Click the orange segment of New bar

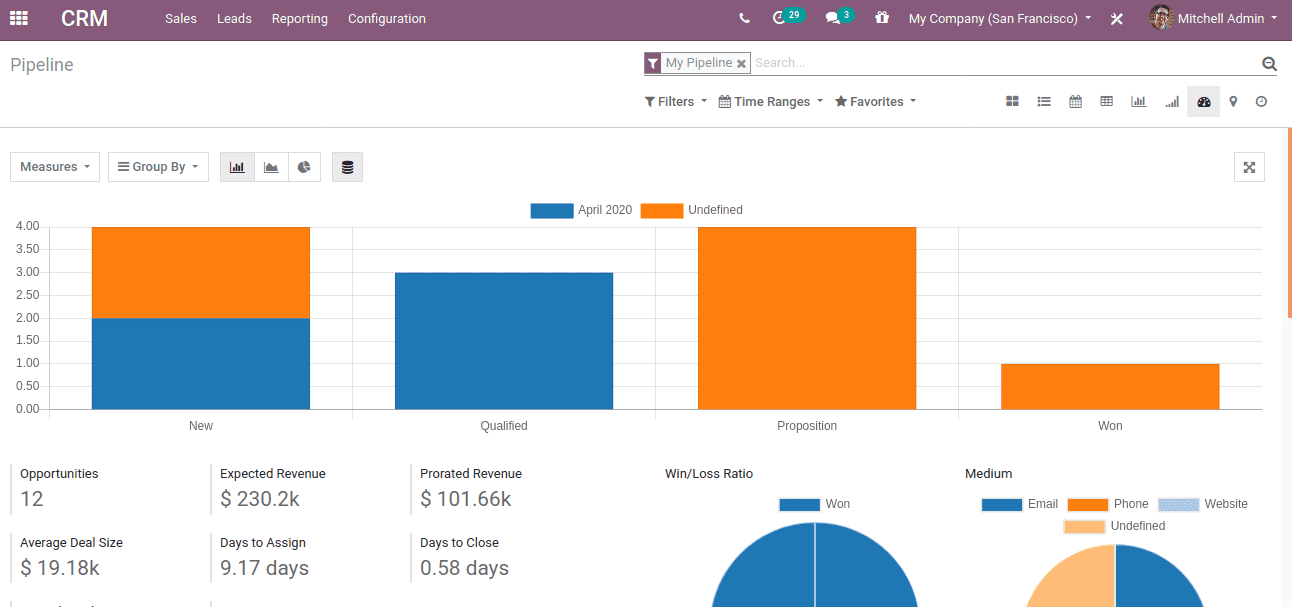[x=201, y=272]
